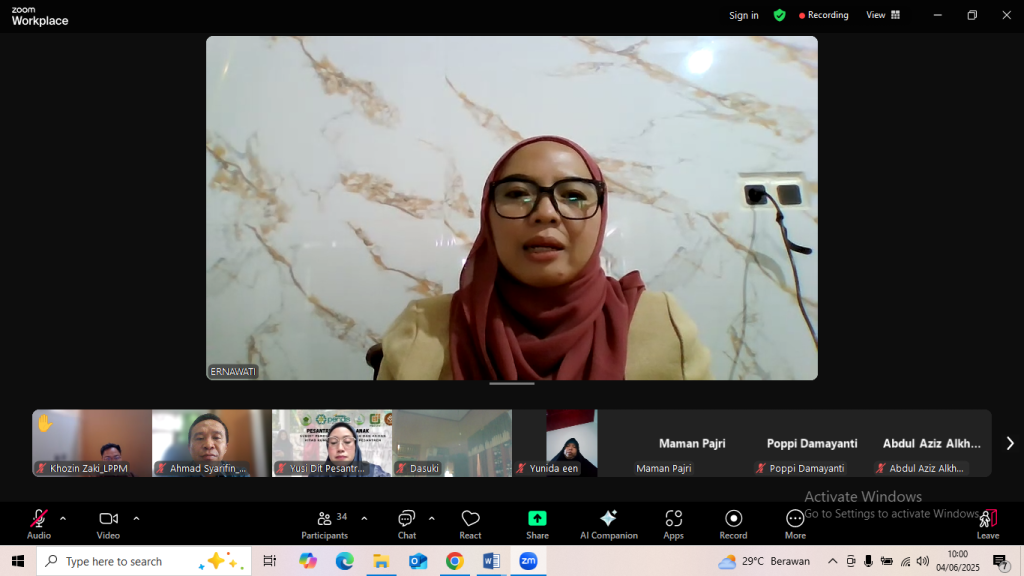
Task: Open Google Chrome from taskbar
Action: click(455, 561)
